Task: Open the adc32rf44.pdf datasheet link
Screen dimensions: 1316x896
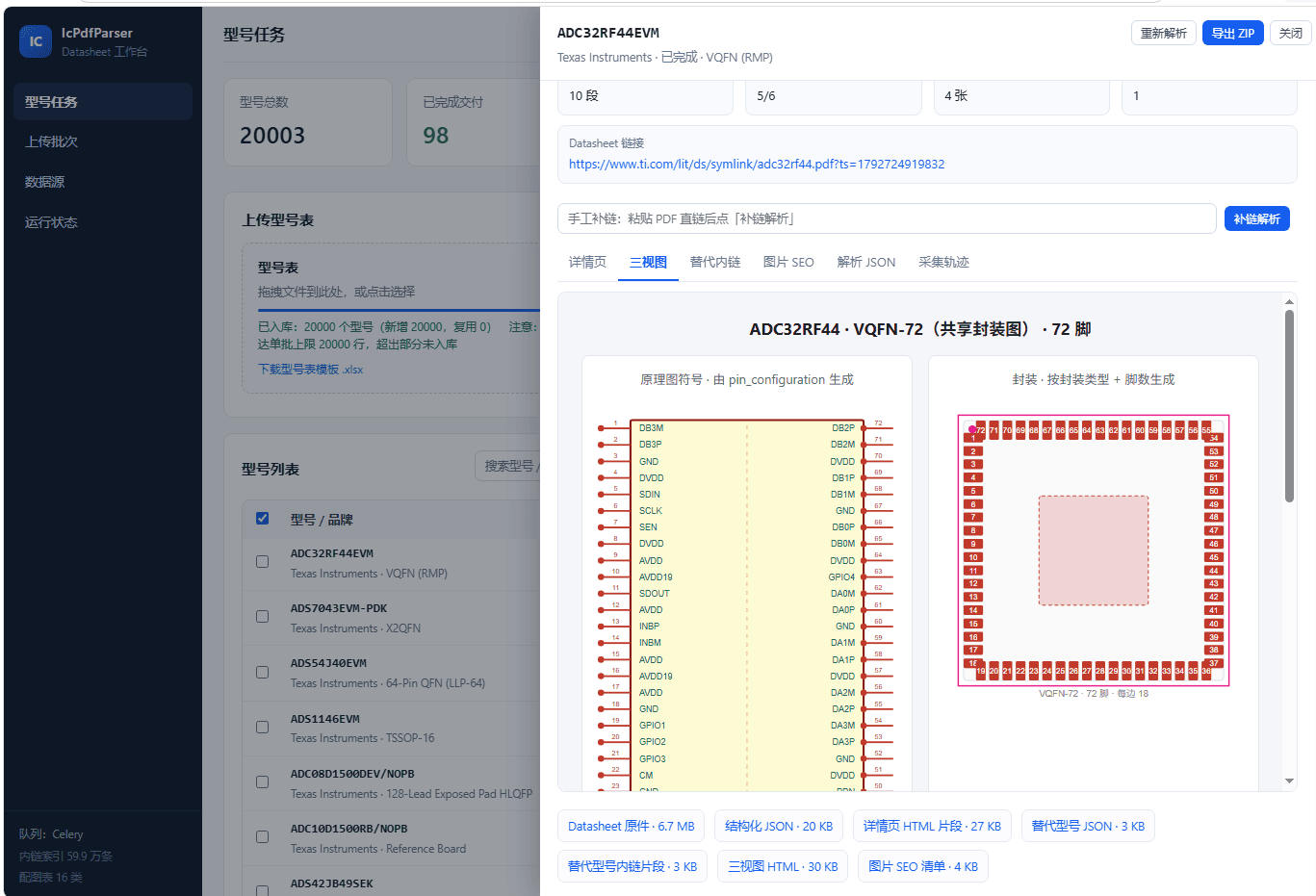Action: pyautogui.click(x=757, y=165)
